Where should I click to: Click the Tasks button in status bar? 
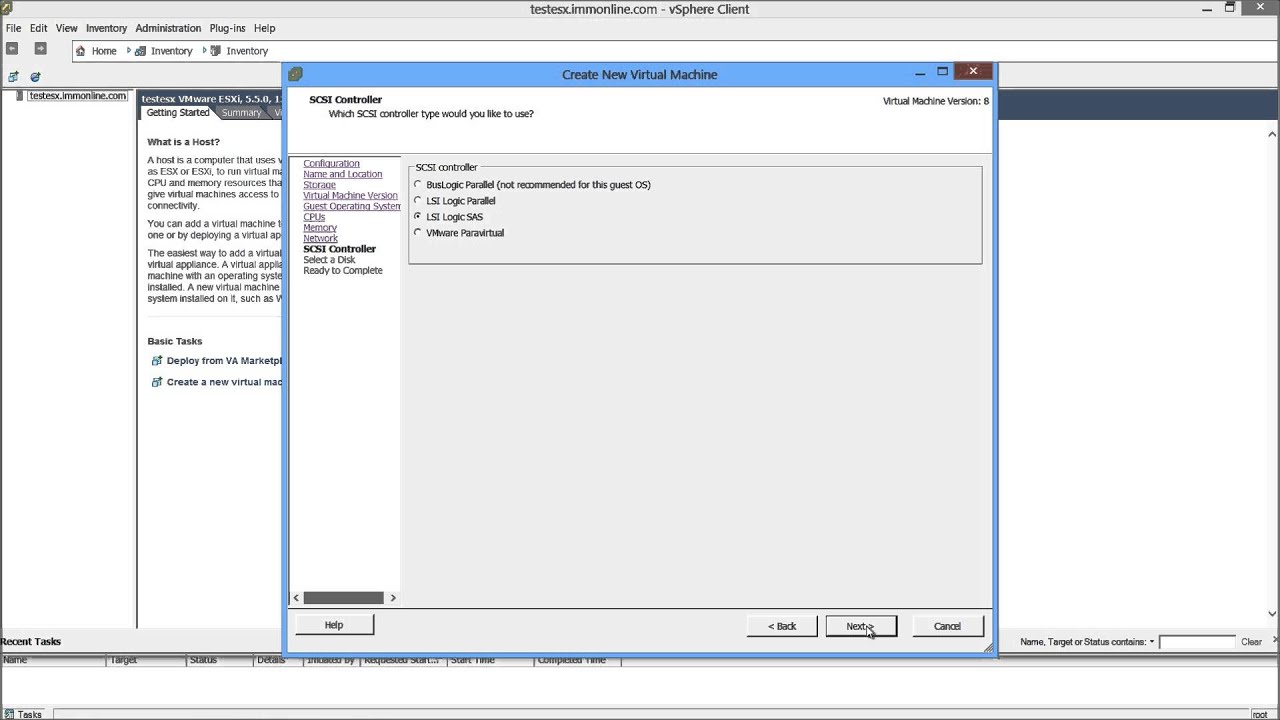click(23, 714)
